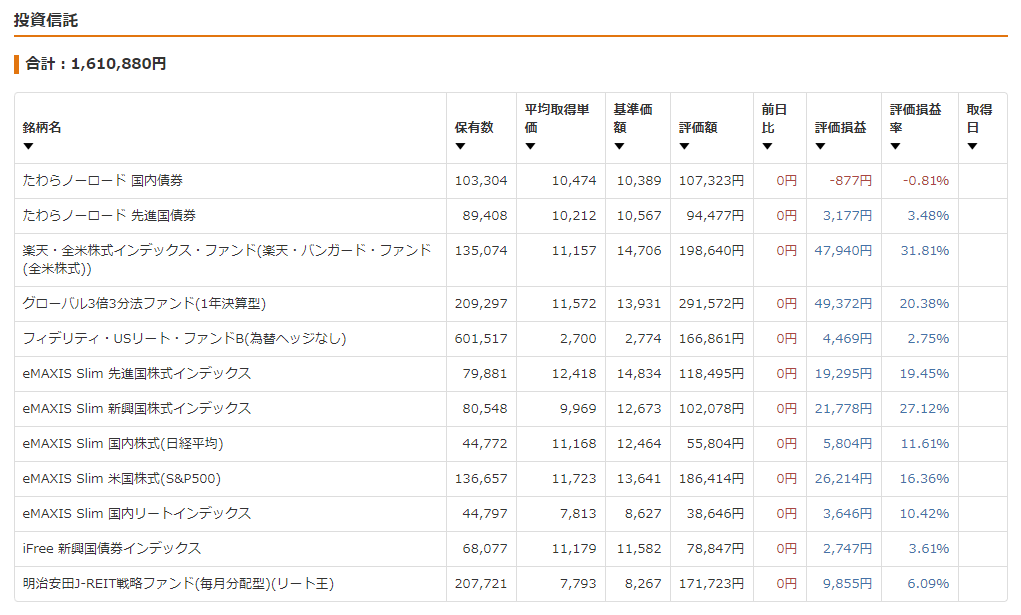
Task: Select the 投資信託 section heading
Action: [x=46, y=20]
